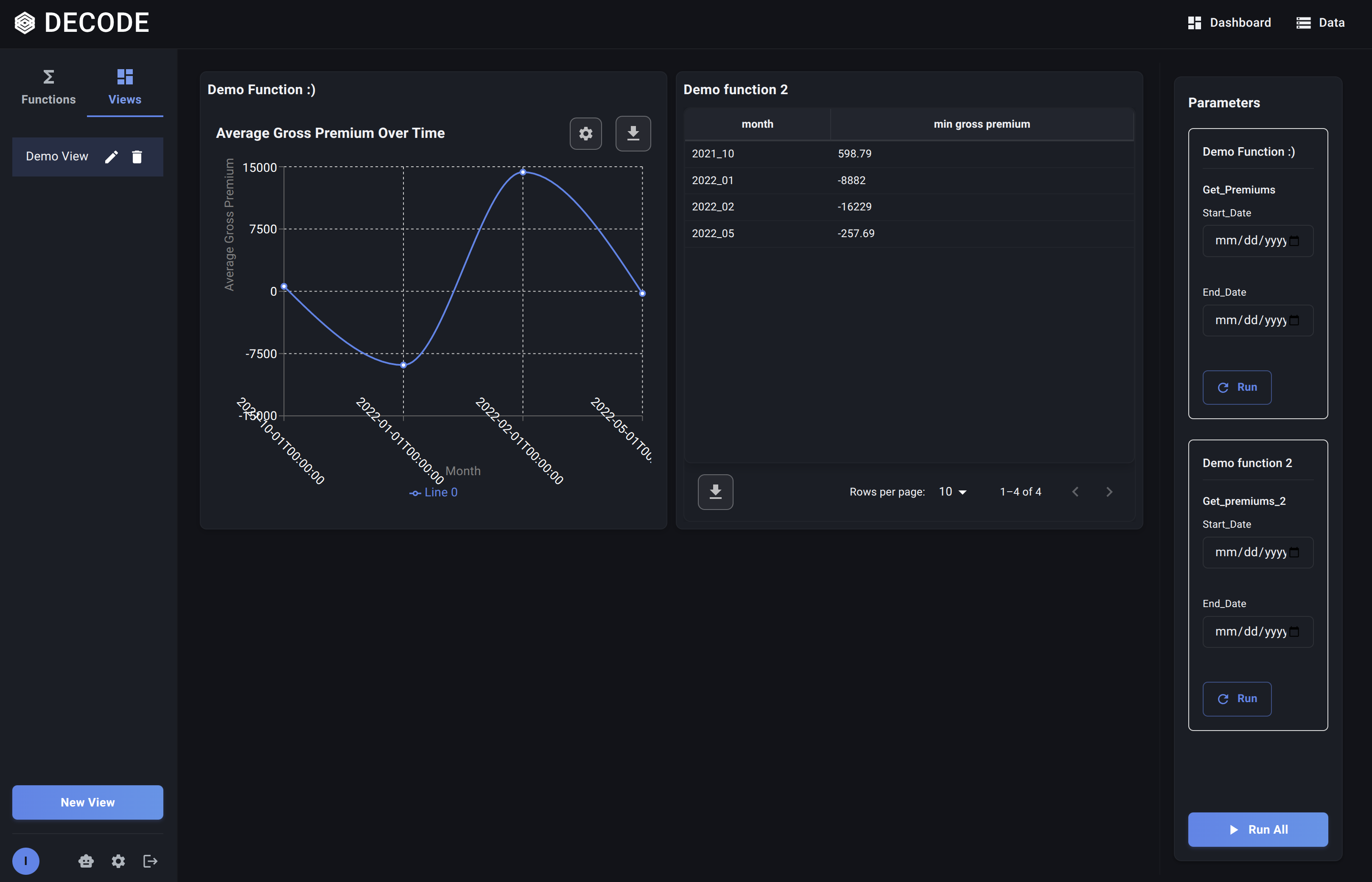This screenshot has width=1372, height=882.
Task: Edit Demo View with pencil icon
Action: pyautogui.click(x=112, y=157)
